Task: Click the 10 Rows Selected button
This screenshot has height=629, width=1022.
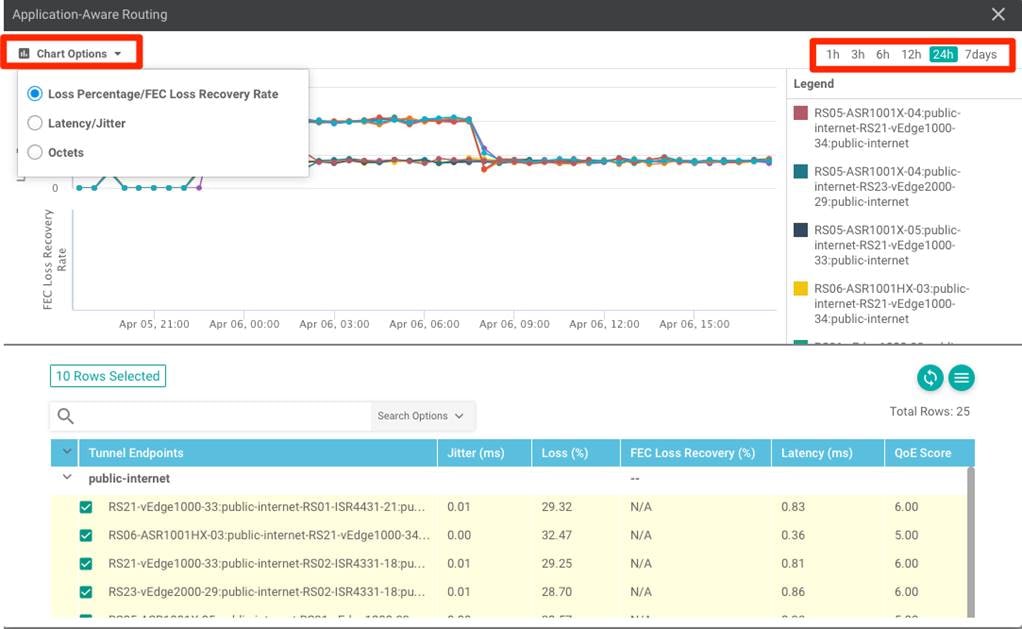Action: (x=108, y=376)
